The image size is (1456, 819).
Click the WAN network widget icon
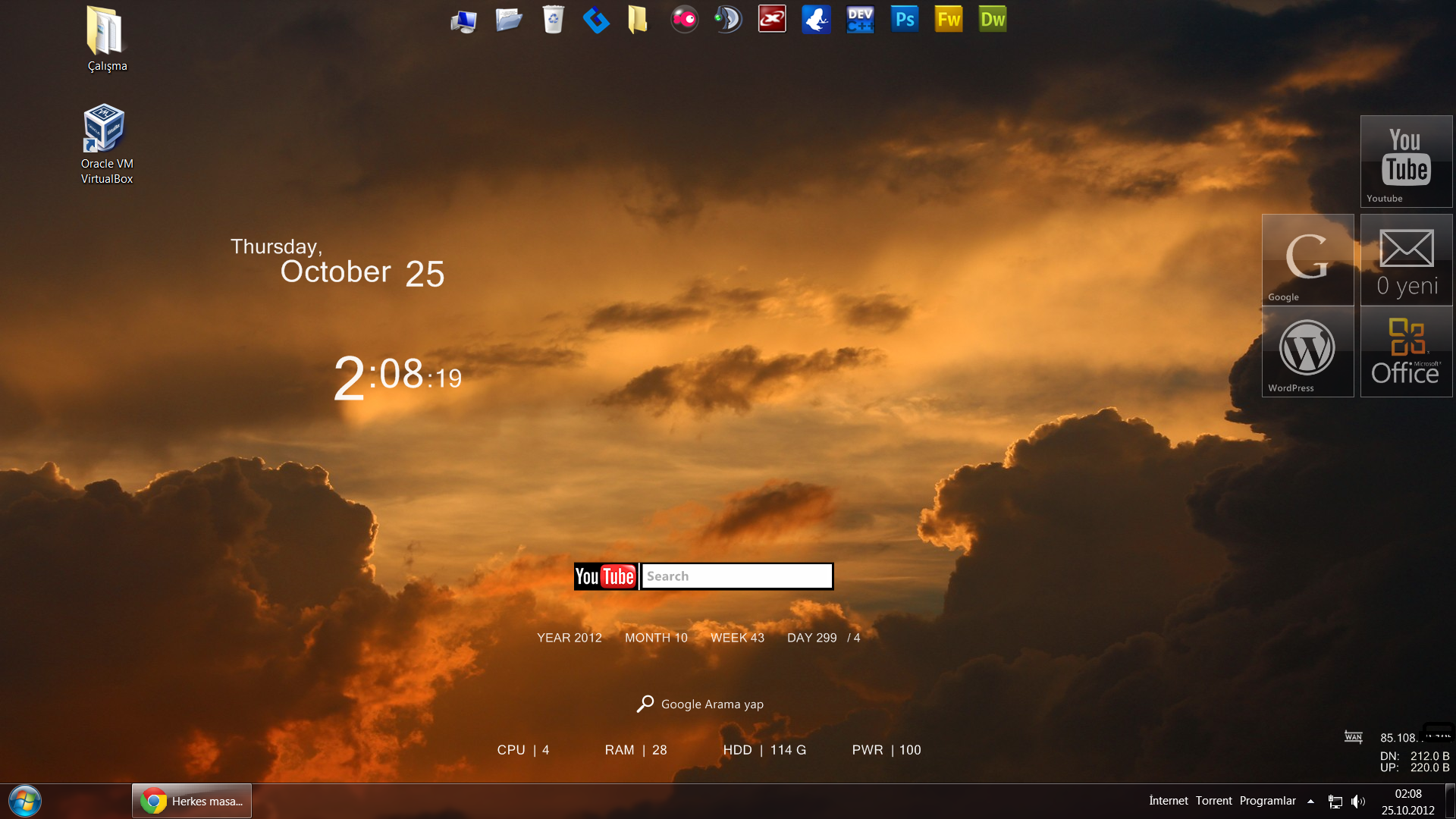click(x=1354, y=736)
